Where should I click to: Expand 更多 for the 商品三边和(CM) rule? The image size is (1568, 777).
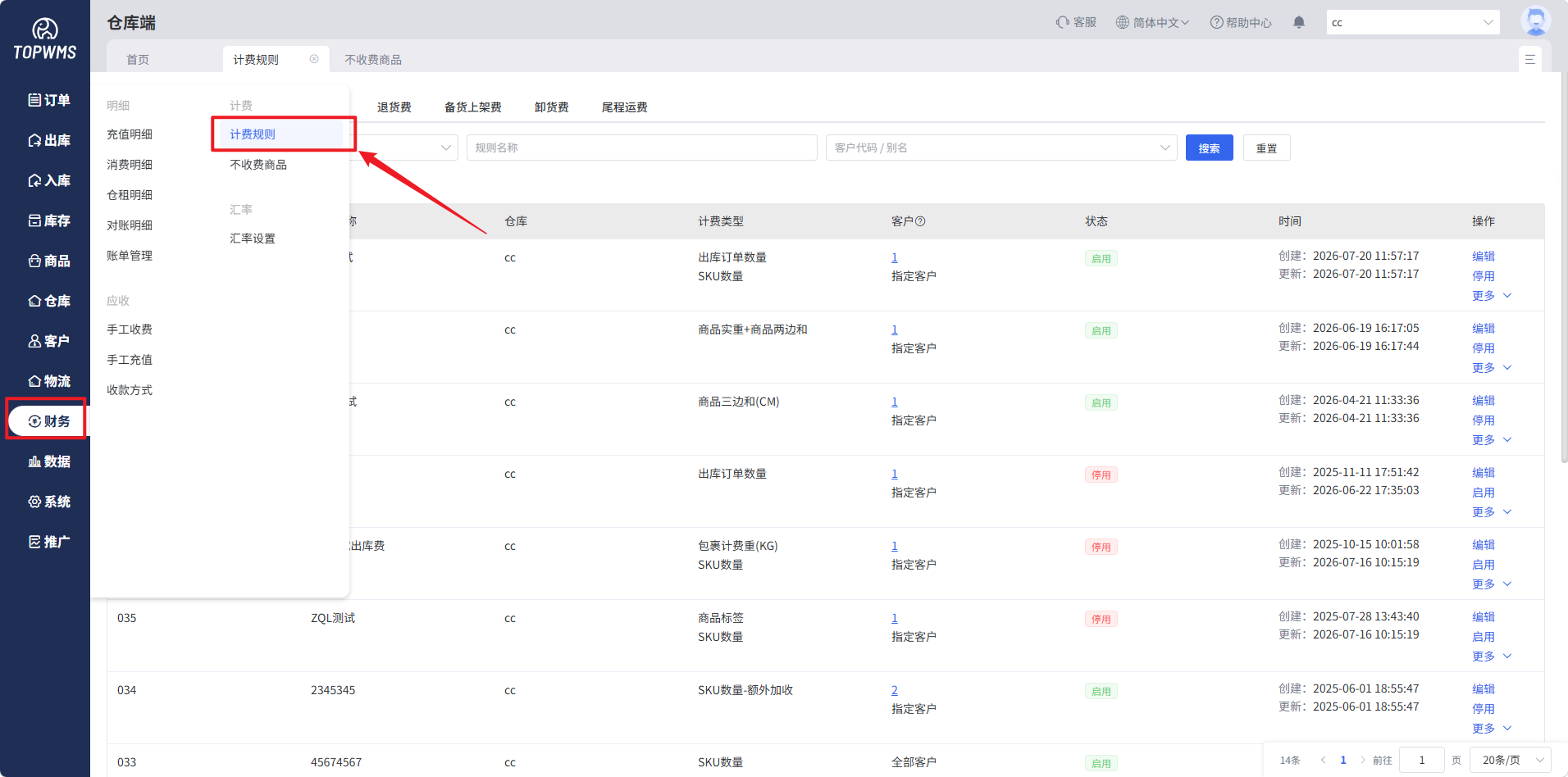(1492, 439)
